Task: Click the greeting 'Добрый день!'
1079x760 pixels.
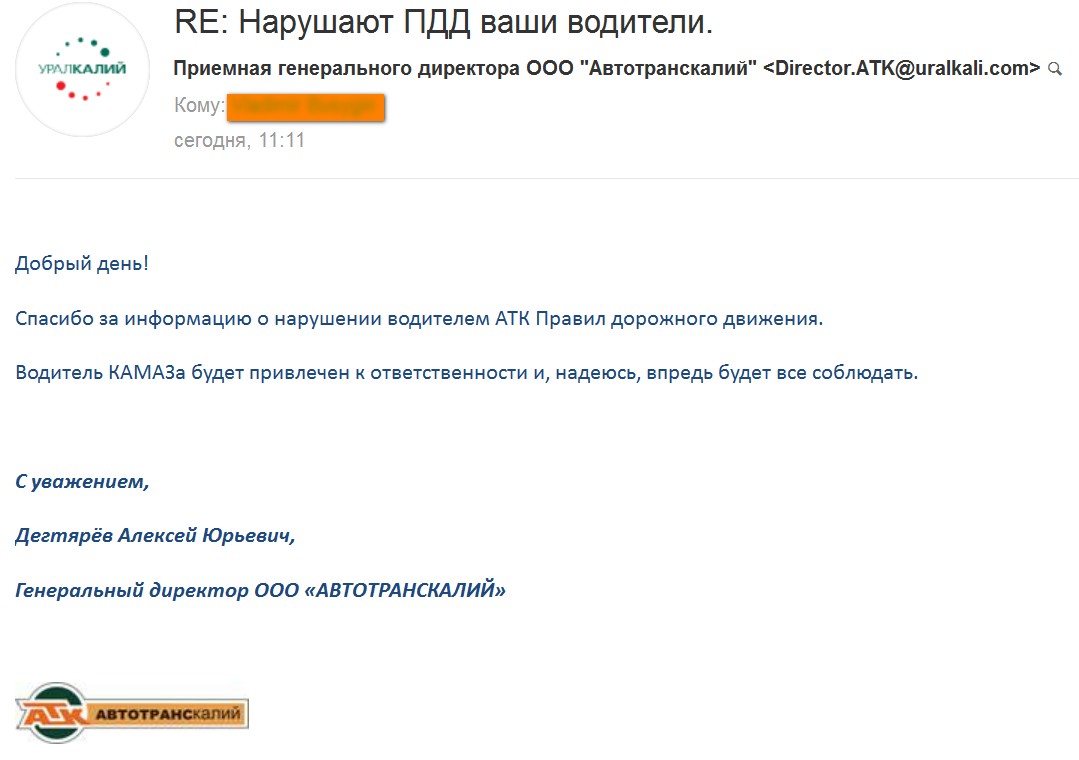Action: 82,265
